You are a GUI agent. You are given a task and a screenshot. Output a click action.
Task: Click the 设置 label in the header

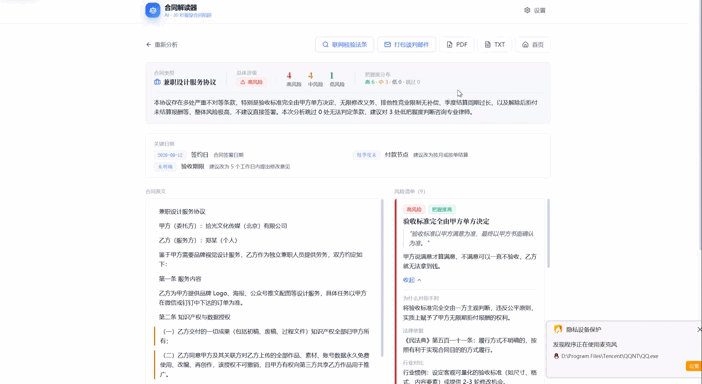tap(539, 10)
